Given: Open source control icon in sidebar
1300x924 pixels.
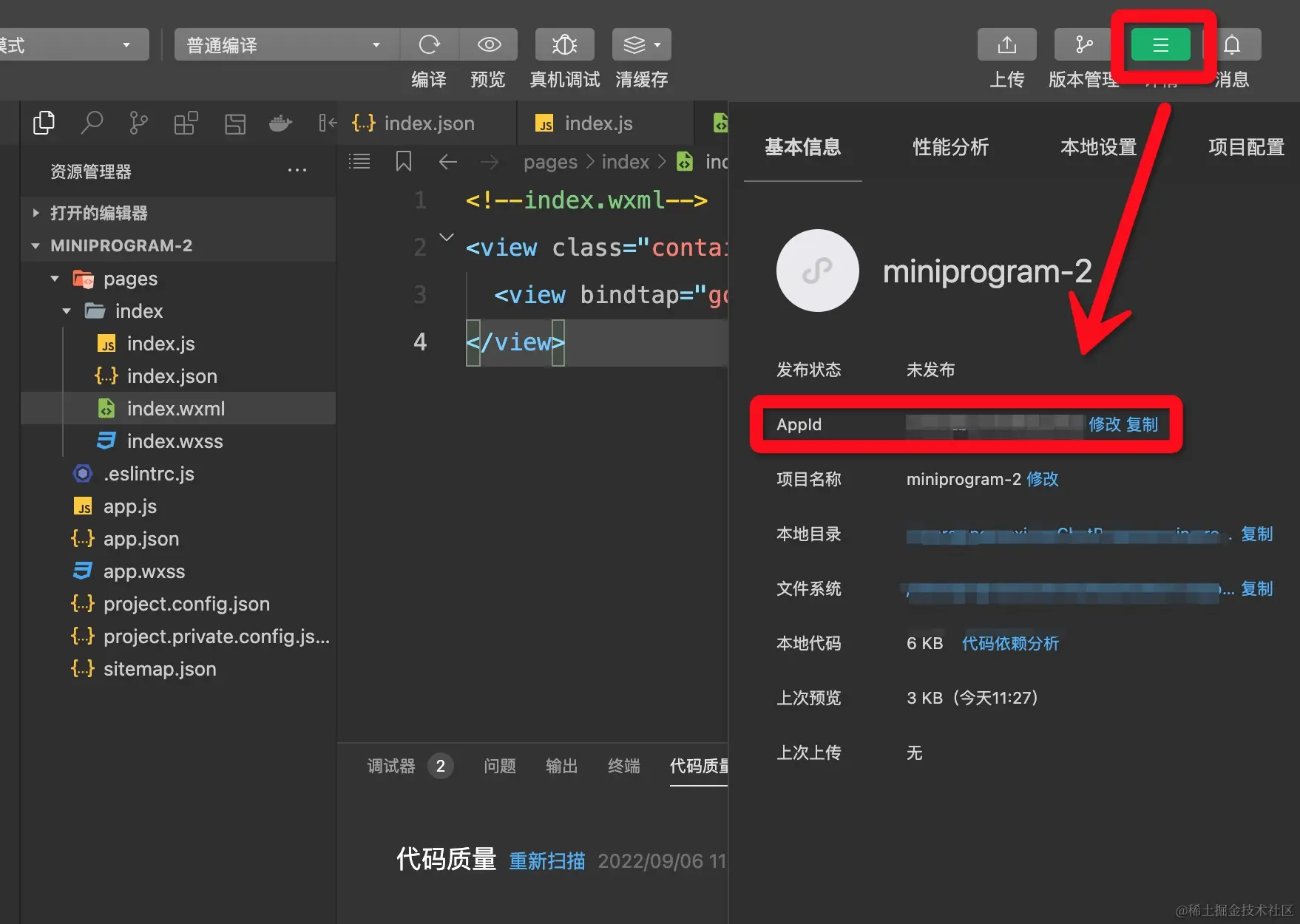Looking at the screenshot, I should tap(138, 123).
